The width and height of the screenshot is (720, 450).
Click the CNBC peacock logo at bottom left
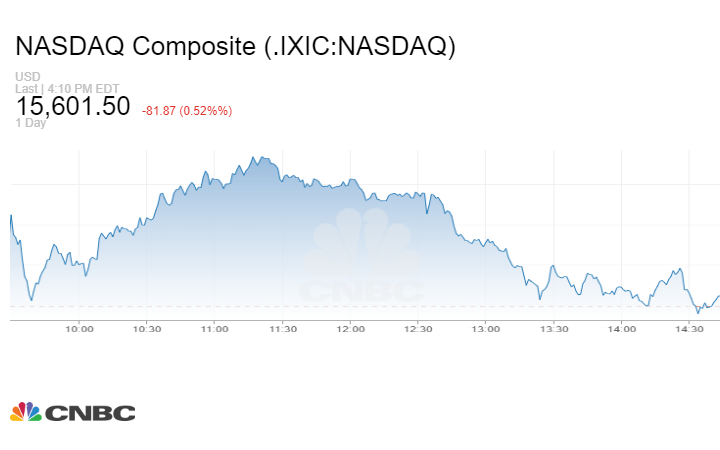tap(72, 412)
